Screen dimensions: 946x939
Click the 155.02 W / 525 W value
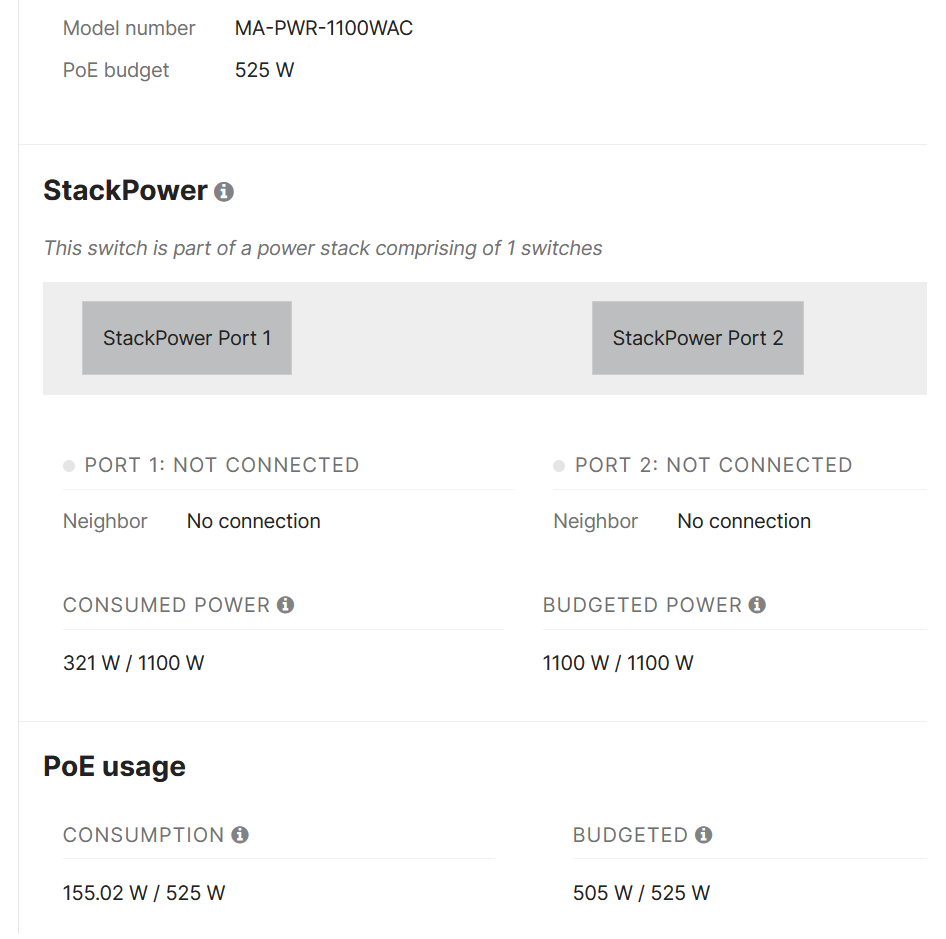143,893
